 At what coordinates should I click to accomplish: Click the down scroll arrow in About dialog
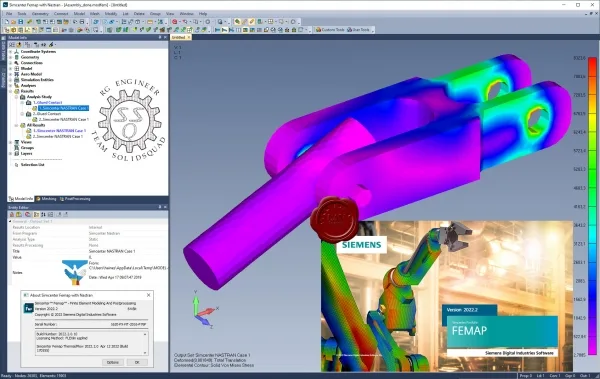(x=145, y=353)
